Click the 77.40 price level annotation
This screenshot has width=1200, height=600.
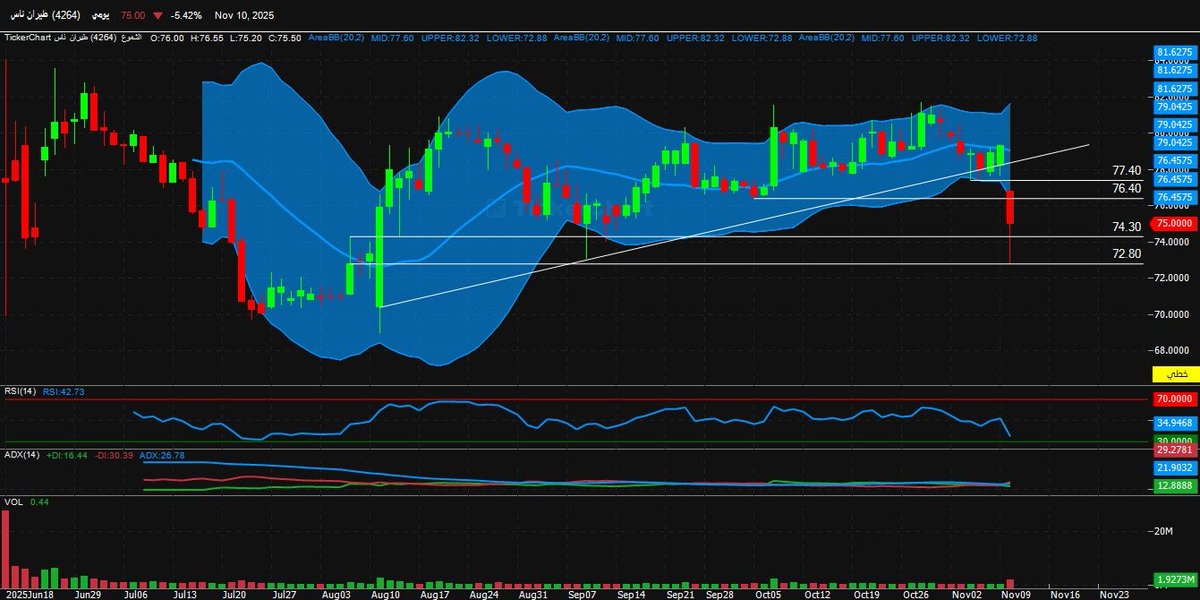tap(1126, 171)
